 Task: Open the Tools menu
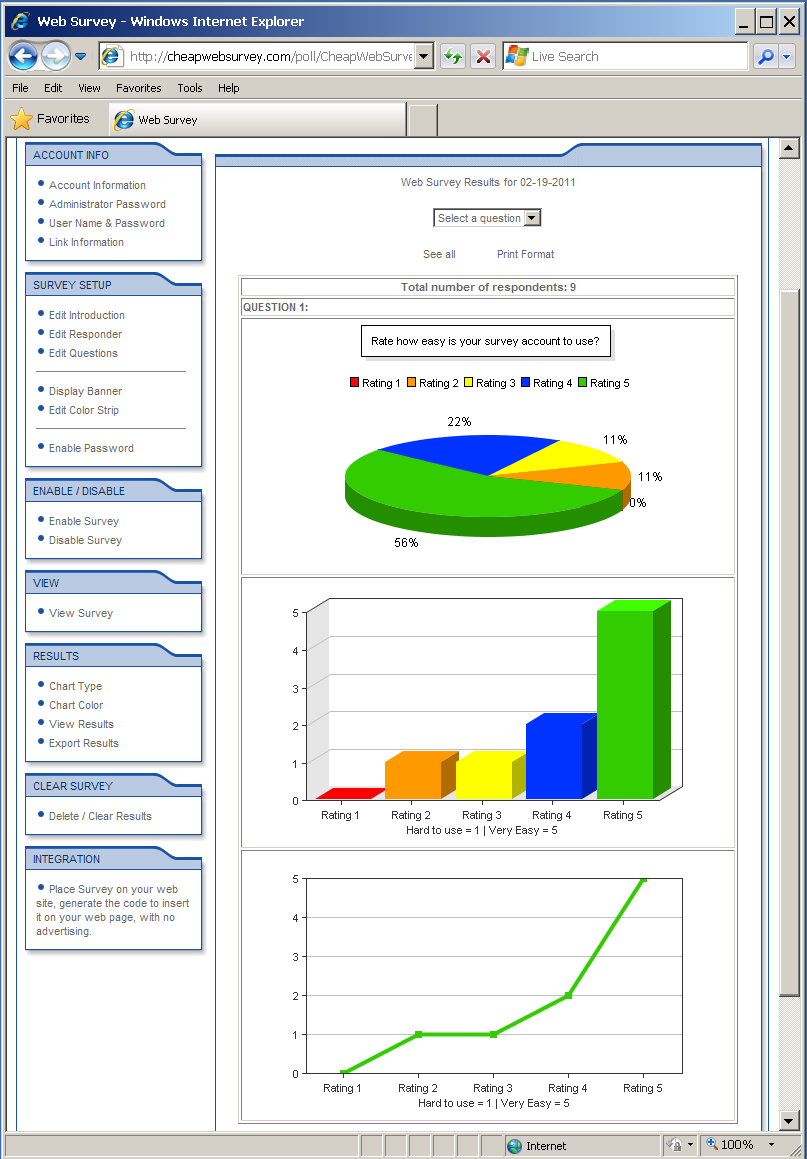point(190,88)
